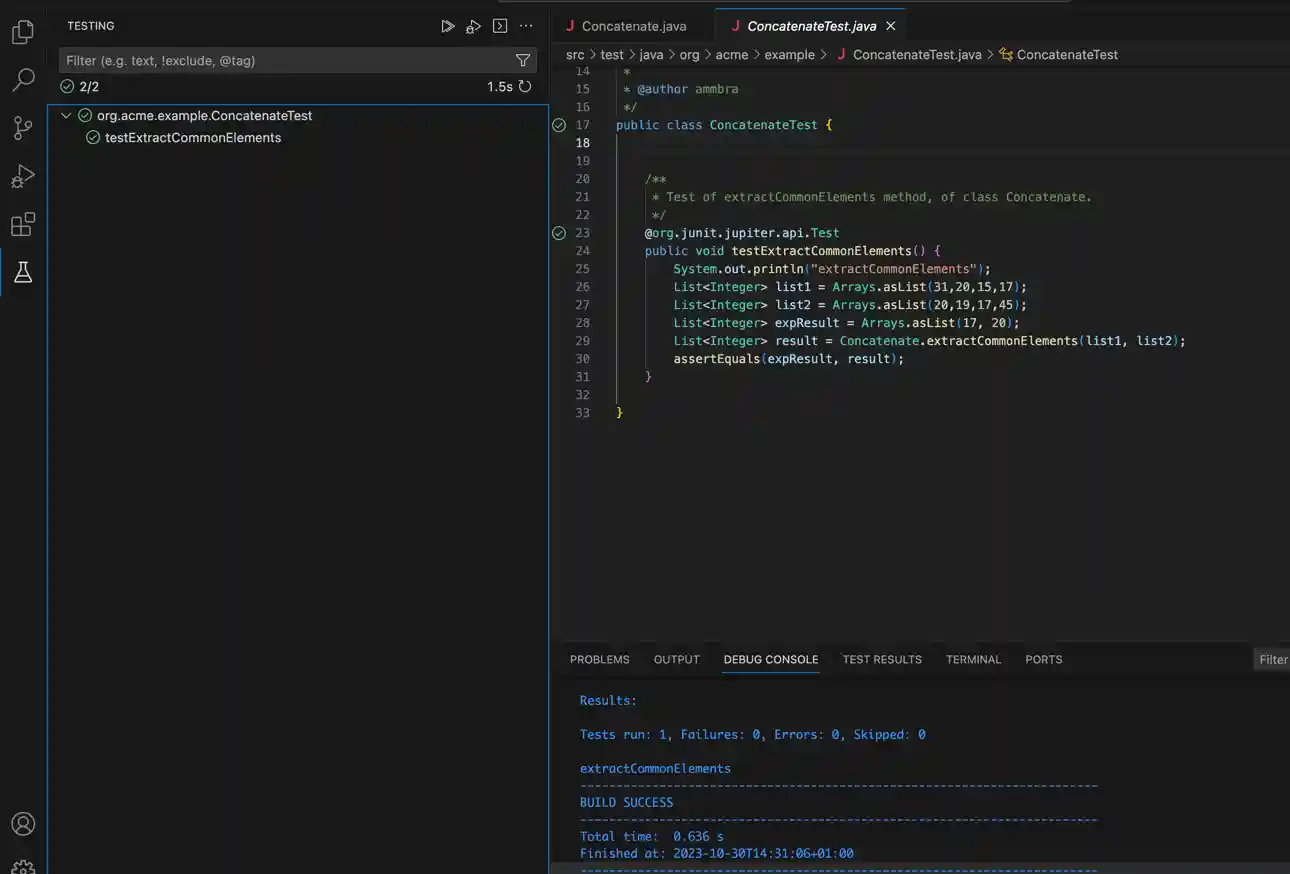This screenshot has width=1290, height=874.
Task: Click the passed-test check icon on line 23
Action: coord(558,232)
